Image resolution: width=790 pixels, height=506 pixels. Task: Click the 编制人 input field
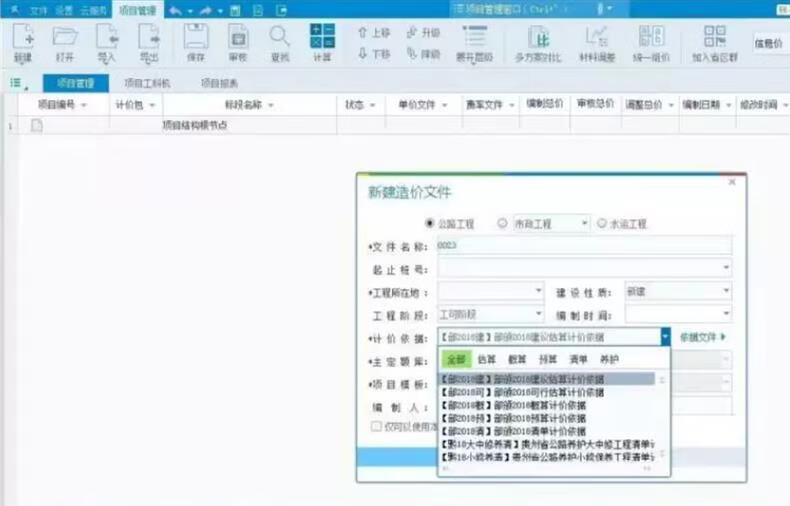pos(701,406)
